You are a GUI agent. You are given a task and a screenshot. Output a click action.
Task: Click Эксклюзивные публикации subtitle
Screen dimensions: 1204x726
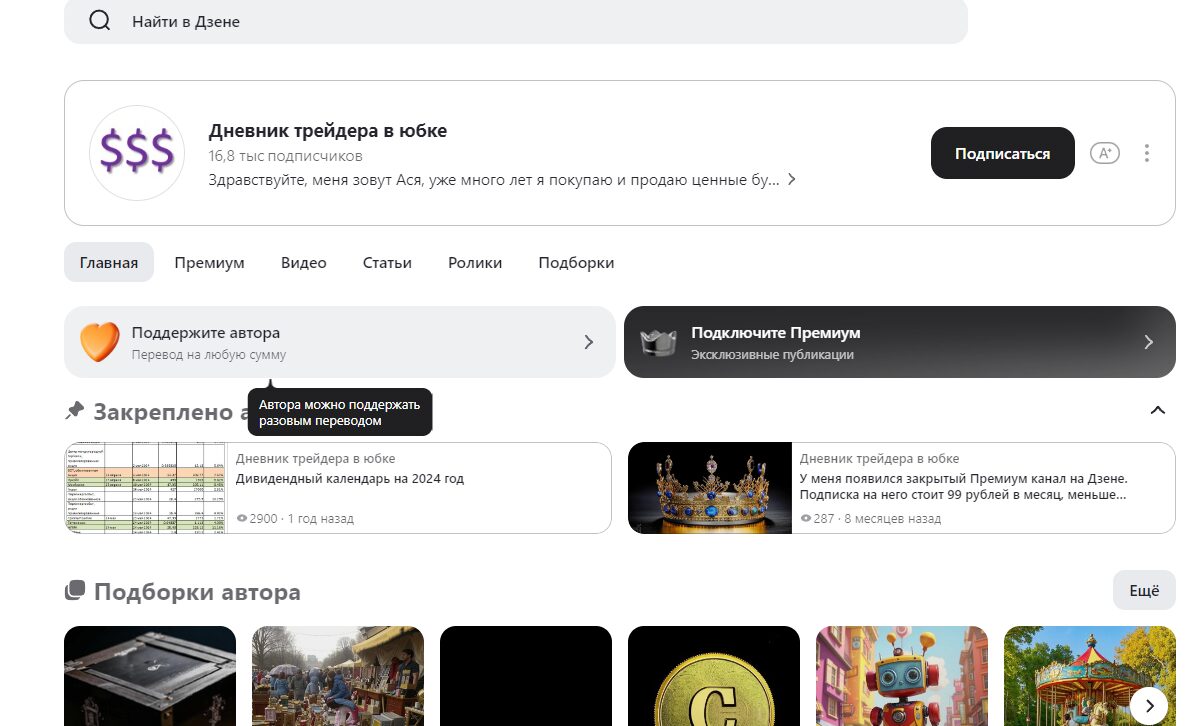click(772, 355)
